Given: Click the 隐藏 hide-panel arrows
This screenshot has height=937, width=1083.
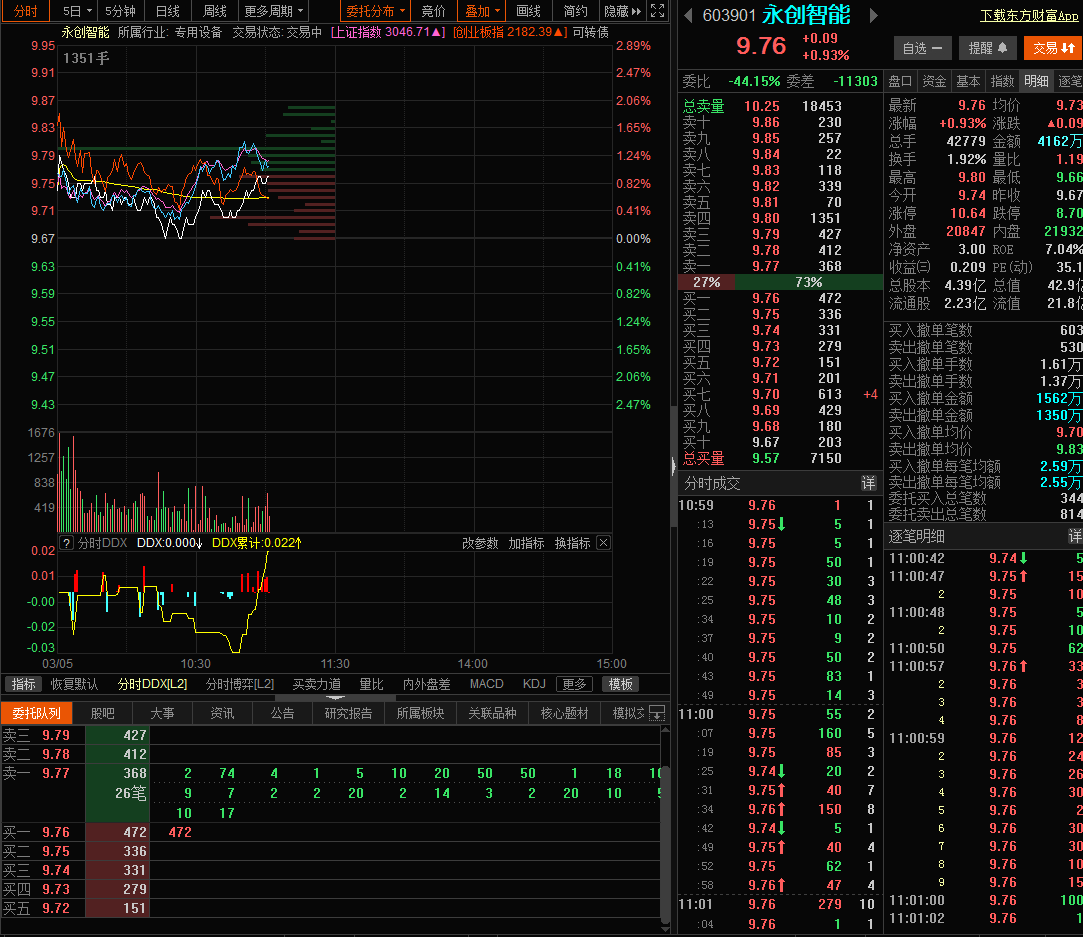Looking at the screenshot, I should click(622, 11).
